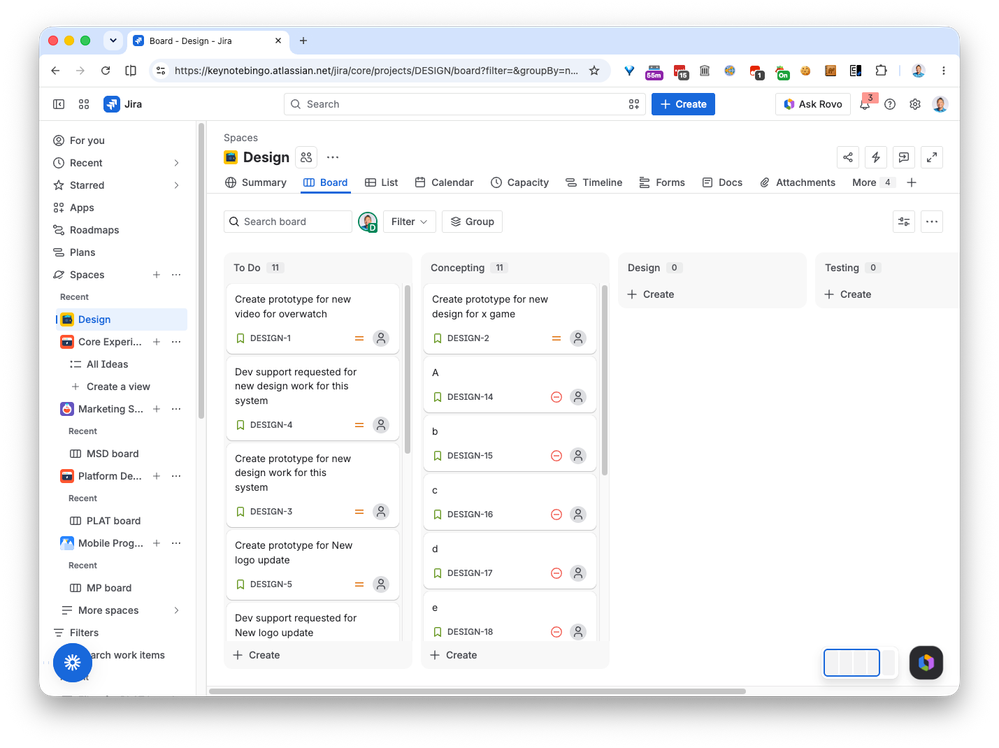999x748 pixels.
Task: Click the feedback icon beside automation
Action: (x=903, y=157)
